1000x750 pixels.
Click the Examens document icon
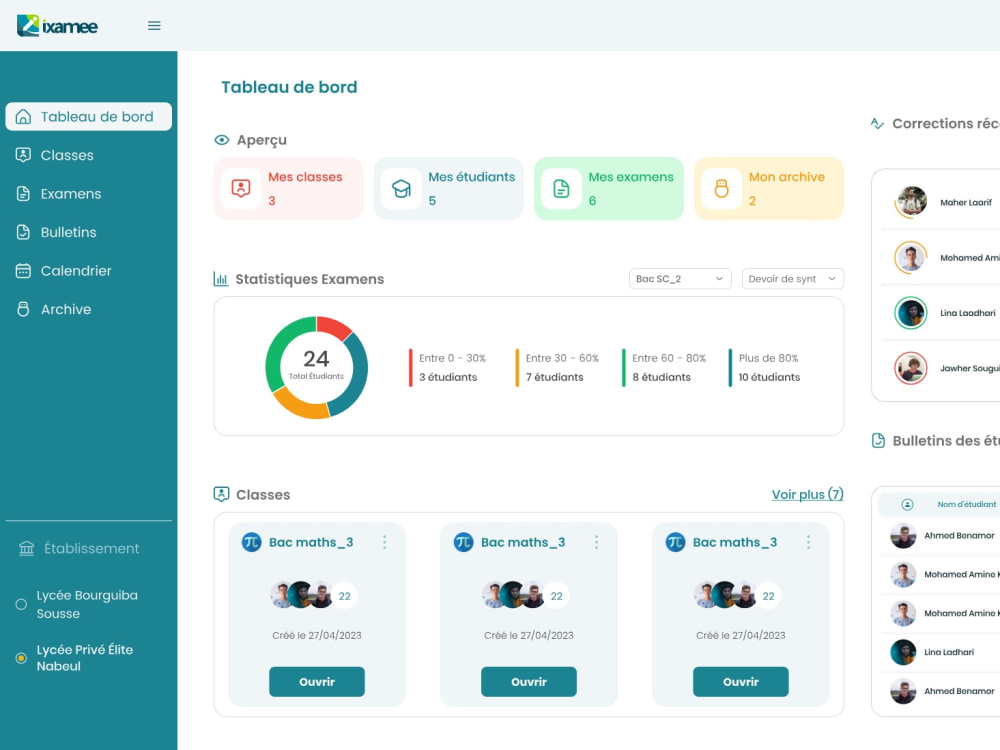pos(23,194)
